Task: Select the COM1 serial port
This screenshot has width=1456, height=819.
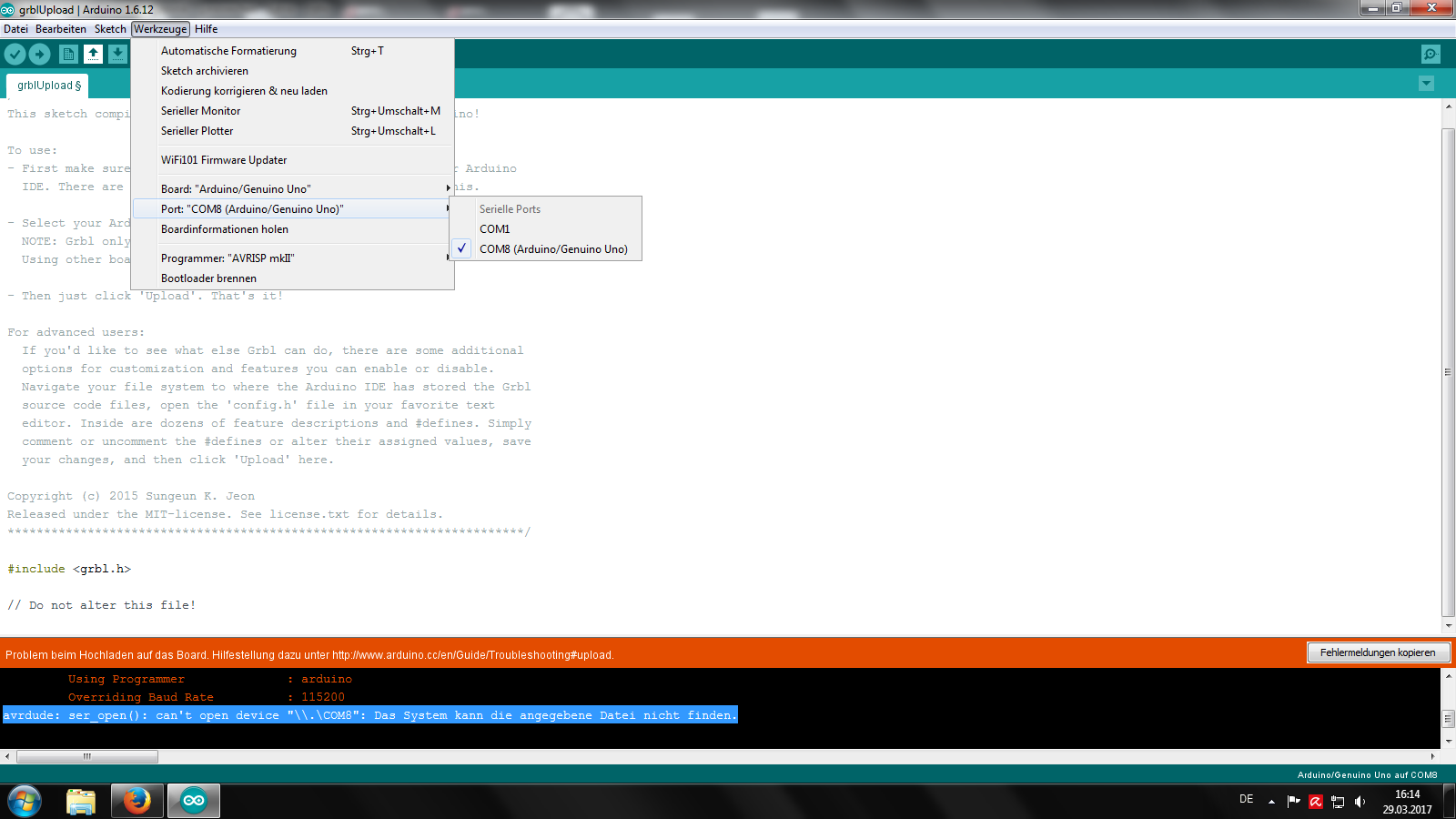Action: 546,229
